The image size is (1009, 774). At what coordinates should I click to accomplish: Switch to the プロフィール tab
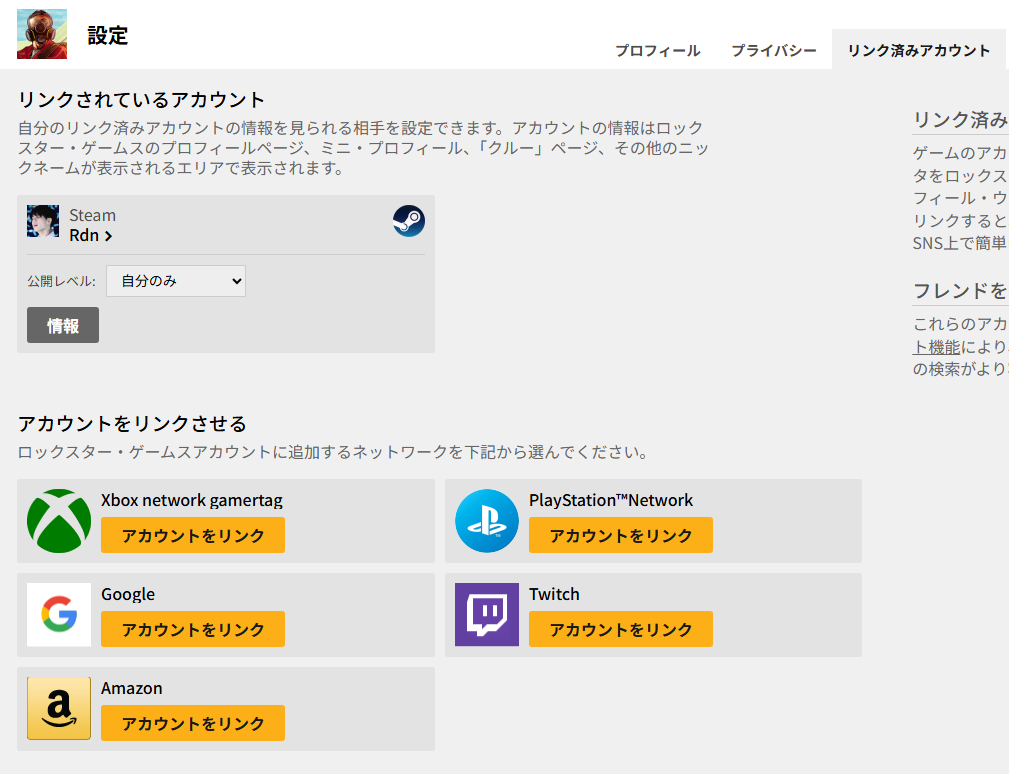point(657,51)
